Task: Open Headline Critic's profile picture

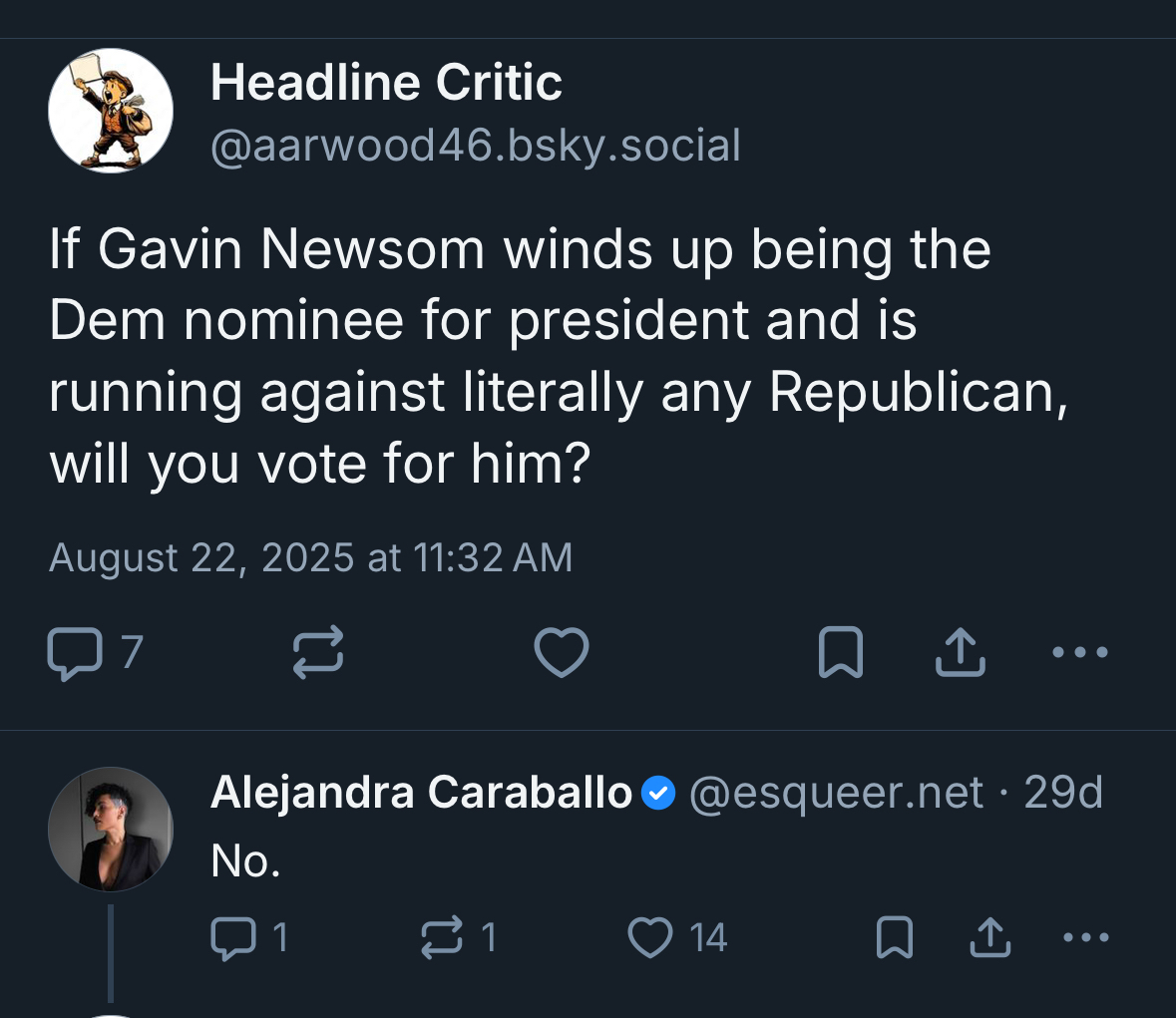Action: 111,111
